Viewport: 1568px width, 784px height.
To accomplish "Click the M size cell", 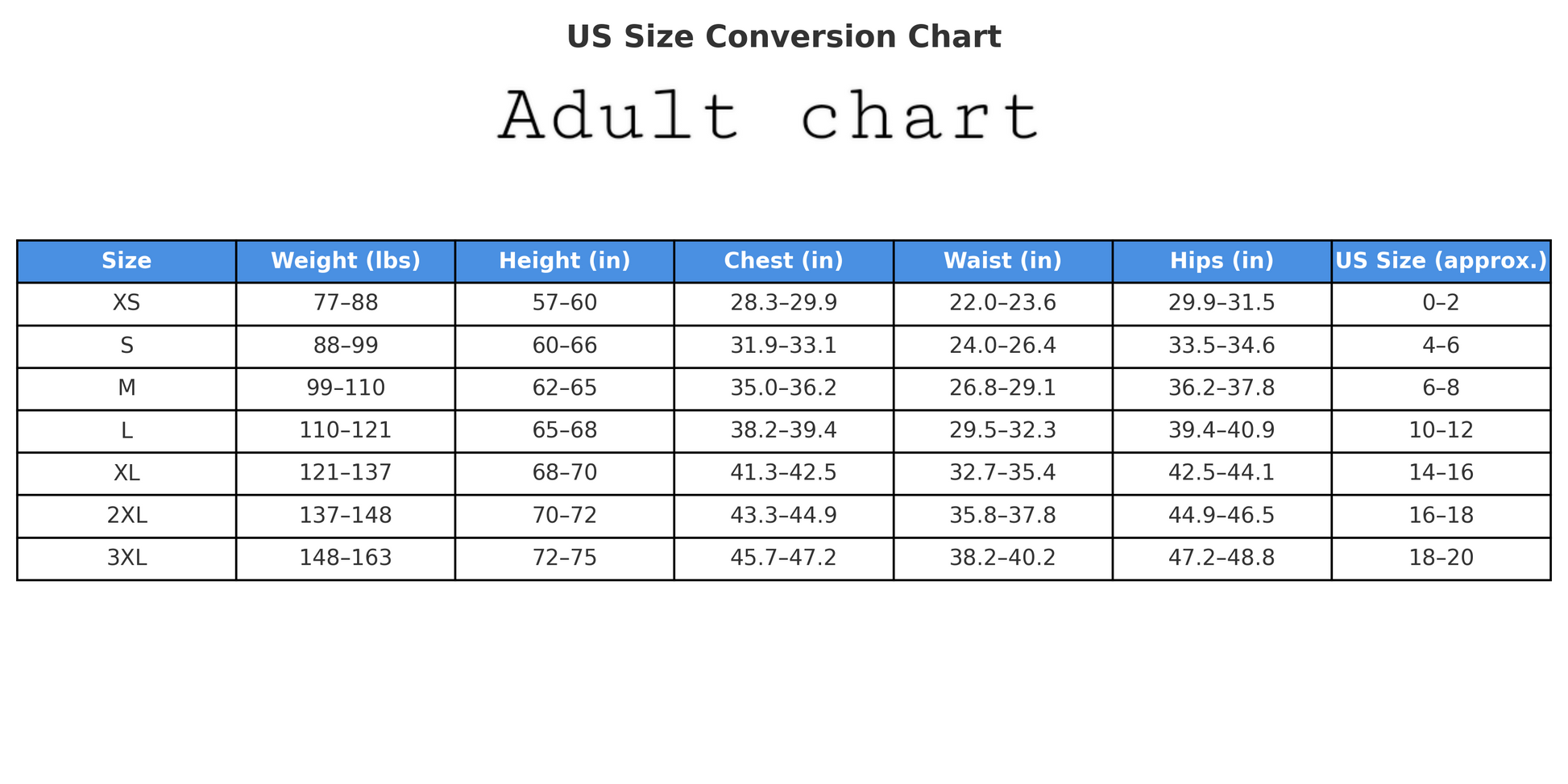I will pyautogui.click(x=127, y=388).
